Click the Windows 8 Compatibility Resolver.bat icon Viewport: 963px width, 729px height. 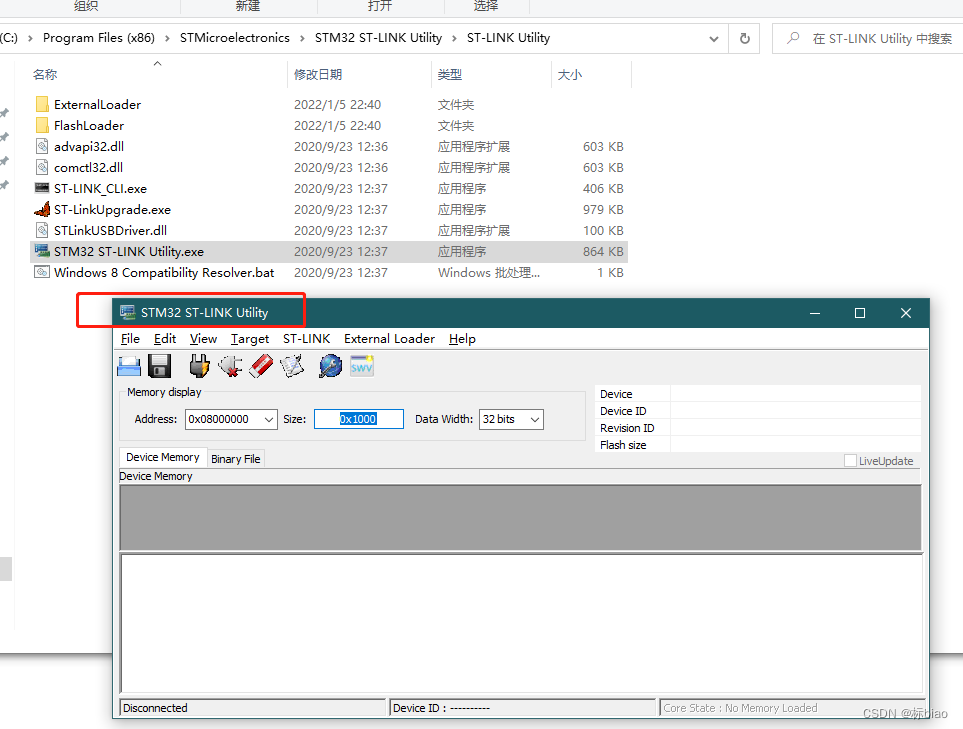(x=42, y=272)
